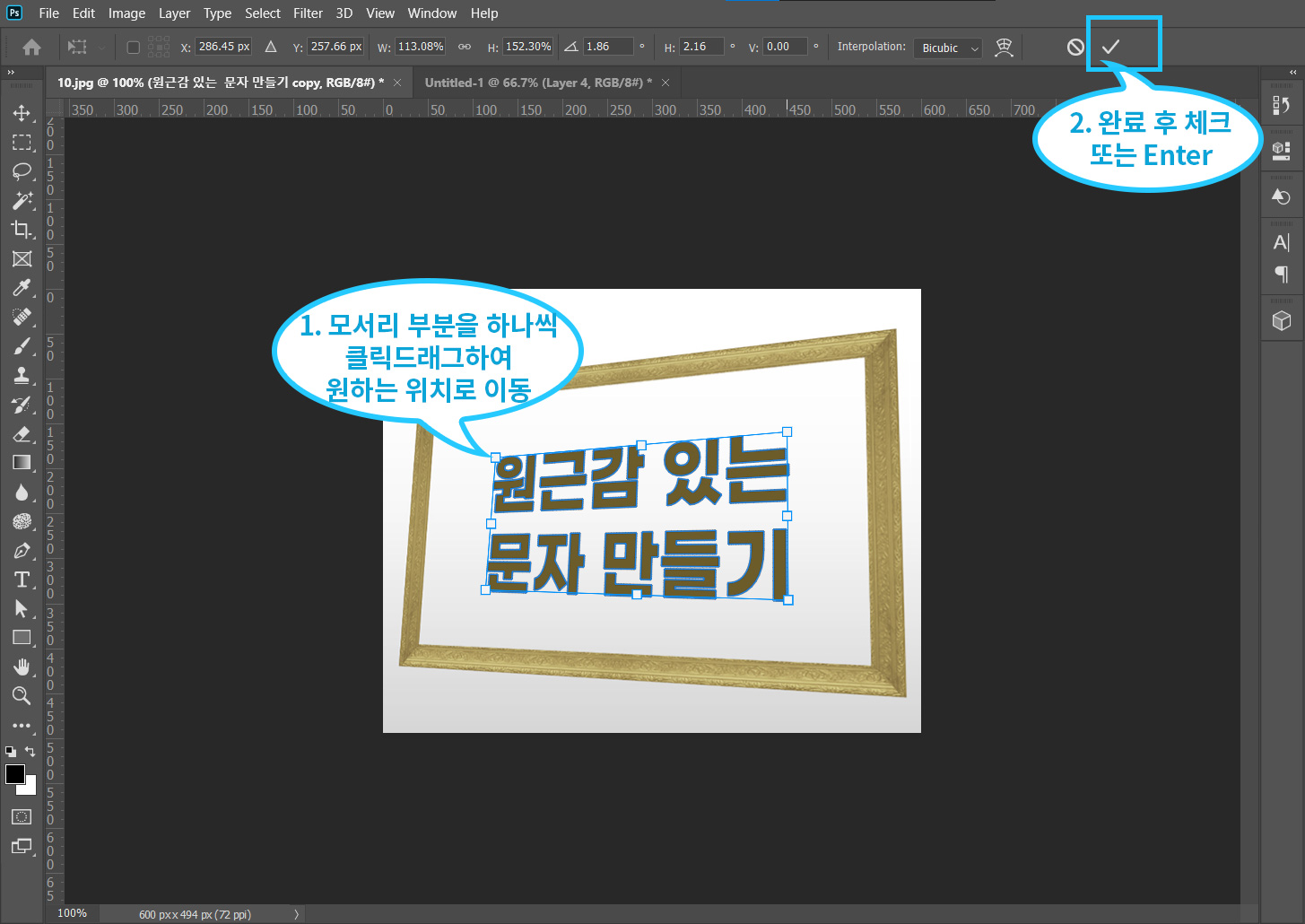
Task: Set reference point location grid
Action: [159, 47]
